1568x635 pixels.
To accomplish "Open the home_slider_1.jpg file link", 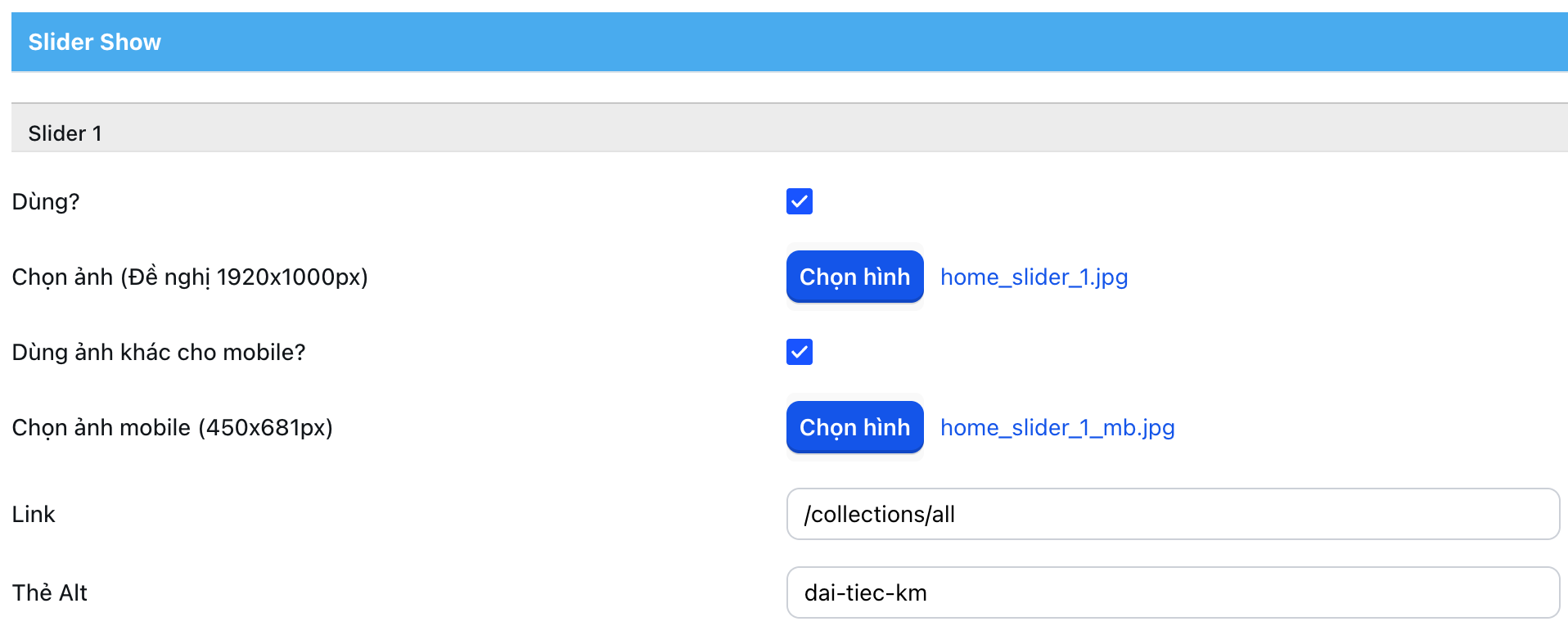I will (1034, 277).
